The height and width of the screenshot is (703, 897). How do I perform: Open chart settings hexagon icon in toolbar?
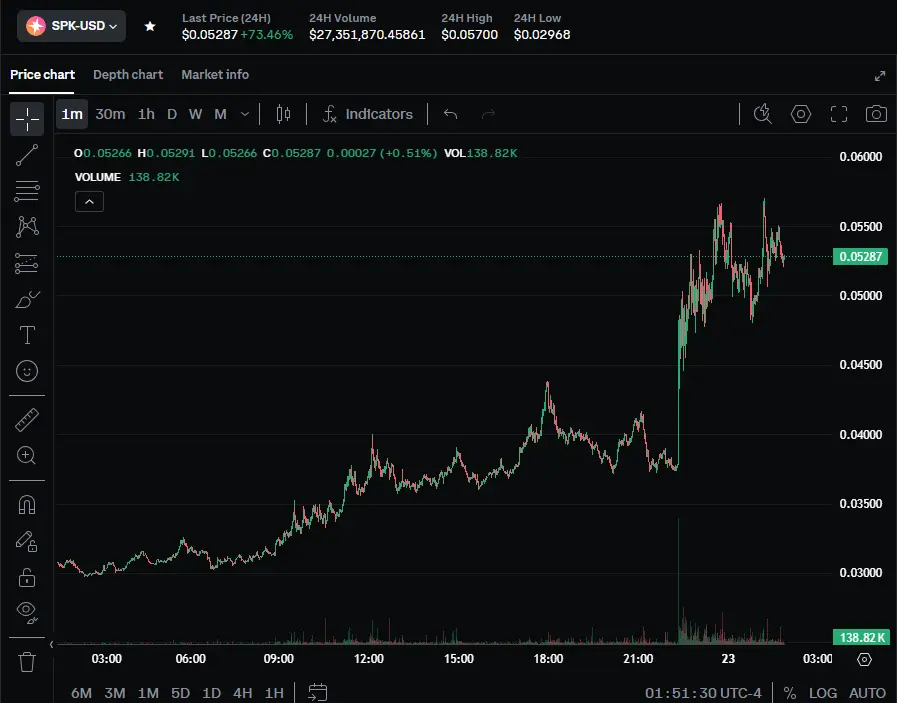801,114
